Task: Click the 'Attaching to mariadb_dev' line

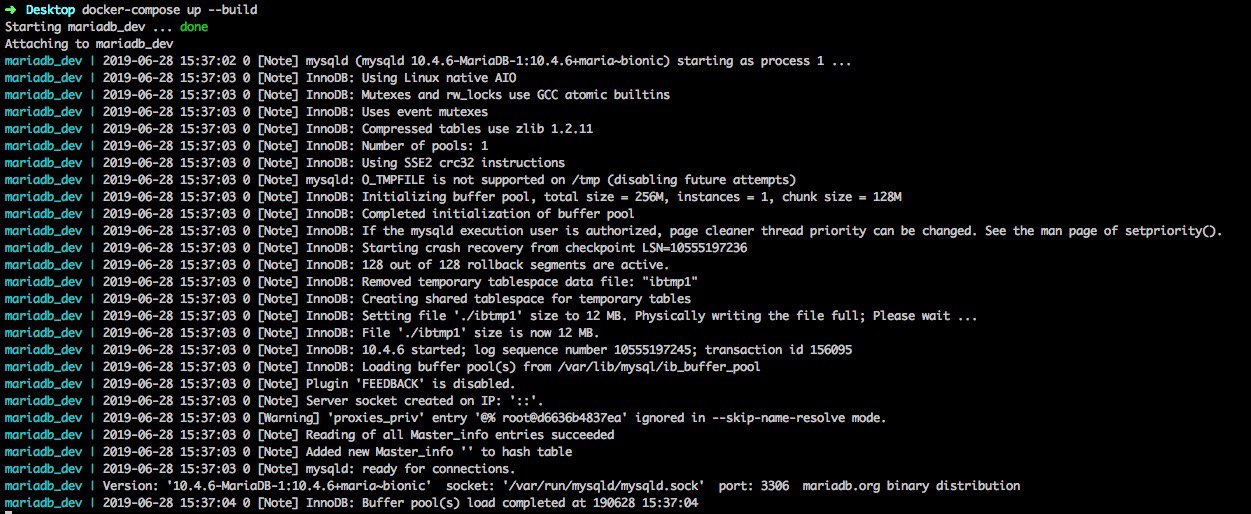Action: point(90,44)
